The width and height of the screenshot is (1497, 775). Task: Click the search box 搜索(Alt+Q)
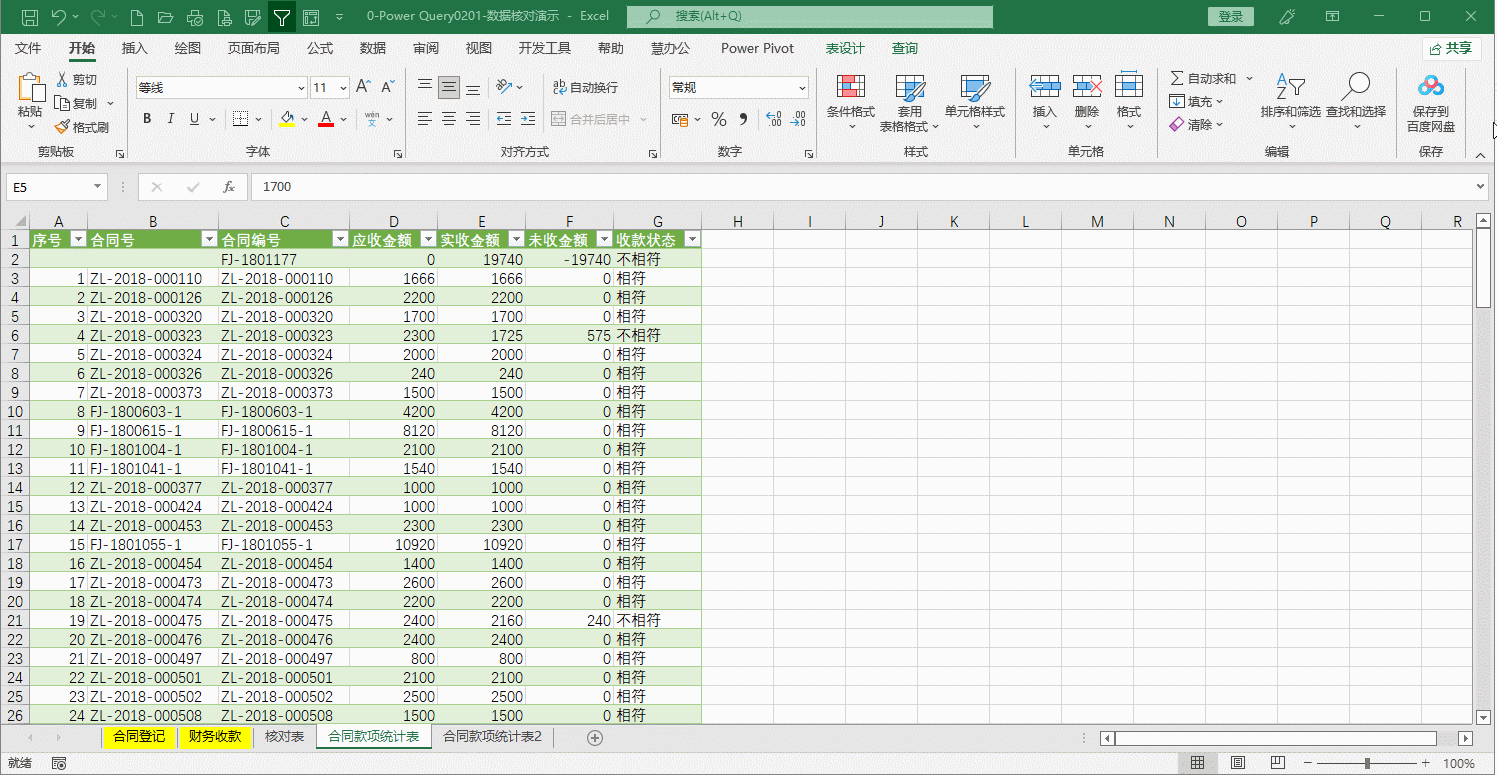point(810,17)
